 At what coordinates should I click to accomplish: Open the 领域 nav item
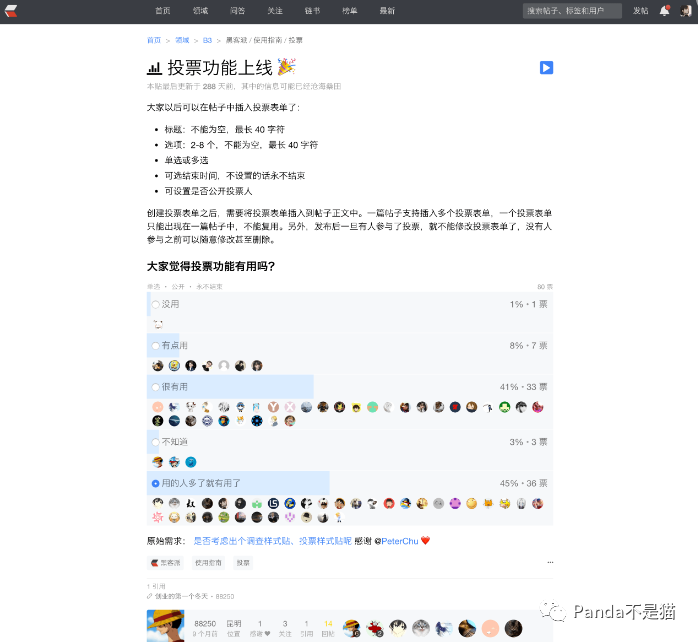click(200, 11)
